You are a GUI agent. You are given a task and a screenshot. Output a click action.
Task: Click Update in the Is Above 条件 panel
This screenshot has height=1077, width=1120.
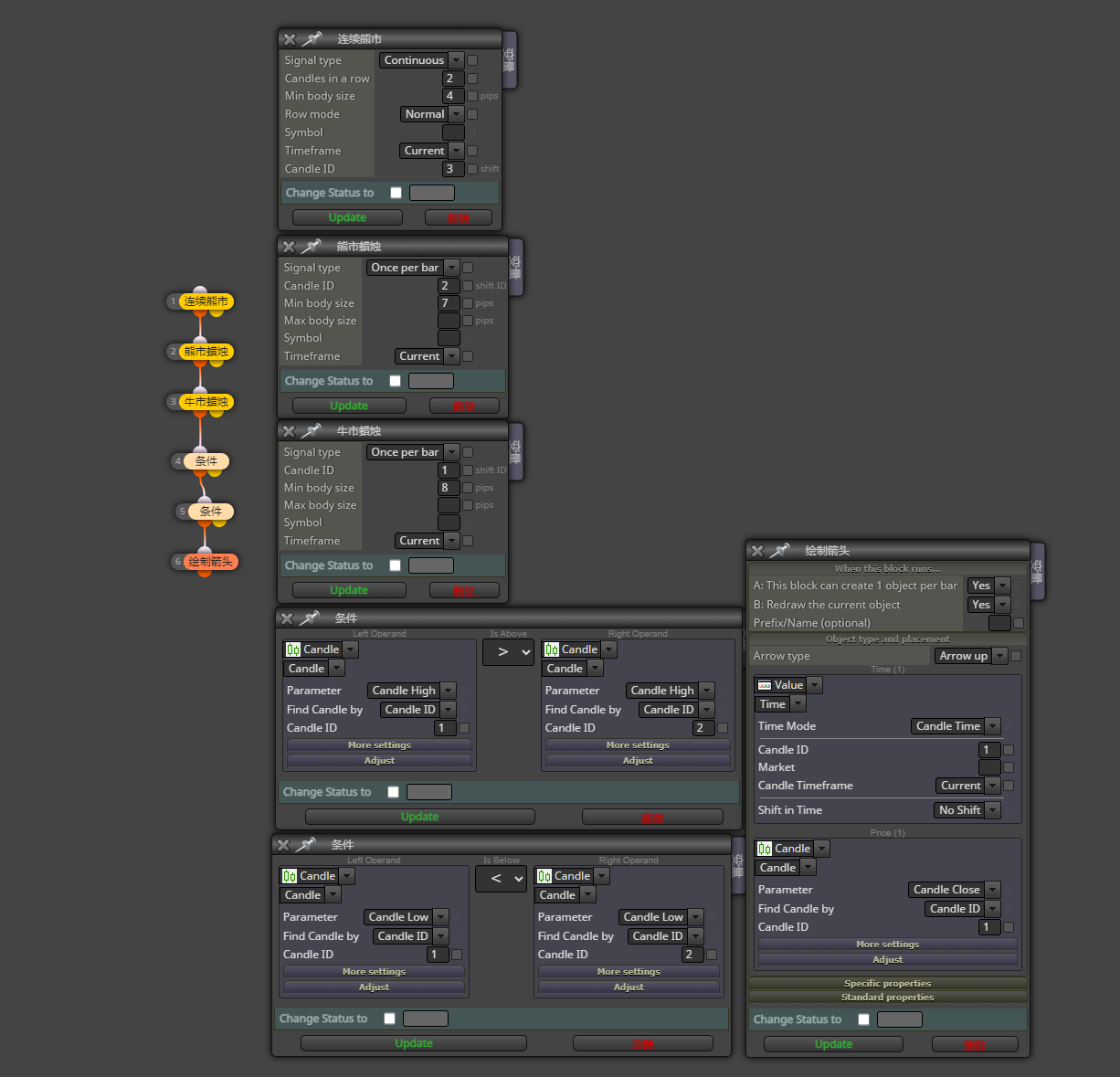click(420, 817)
